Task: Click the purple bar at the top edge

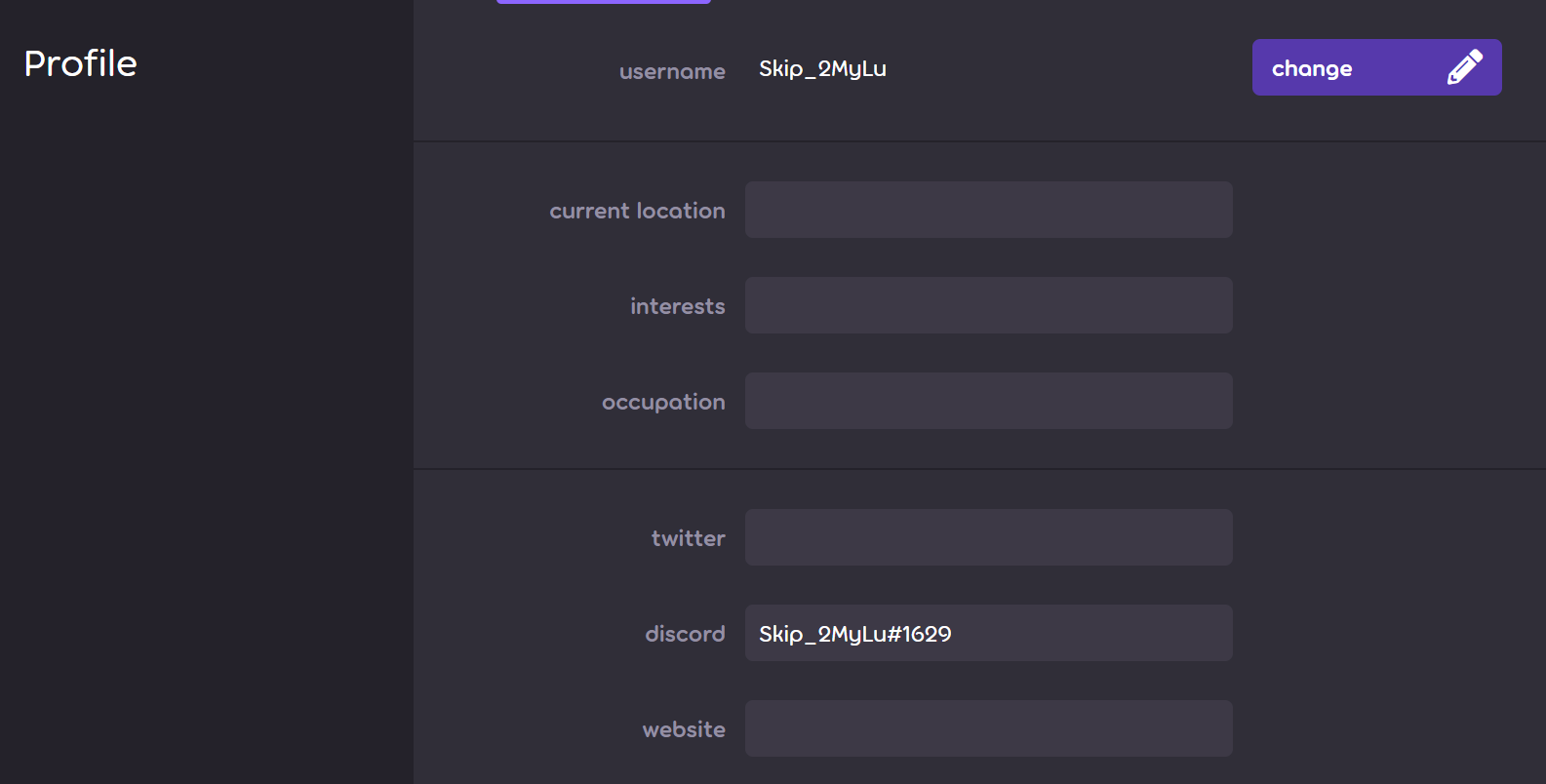Action: 603,2
